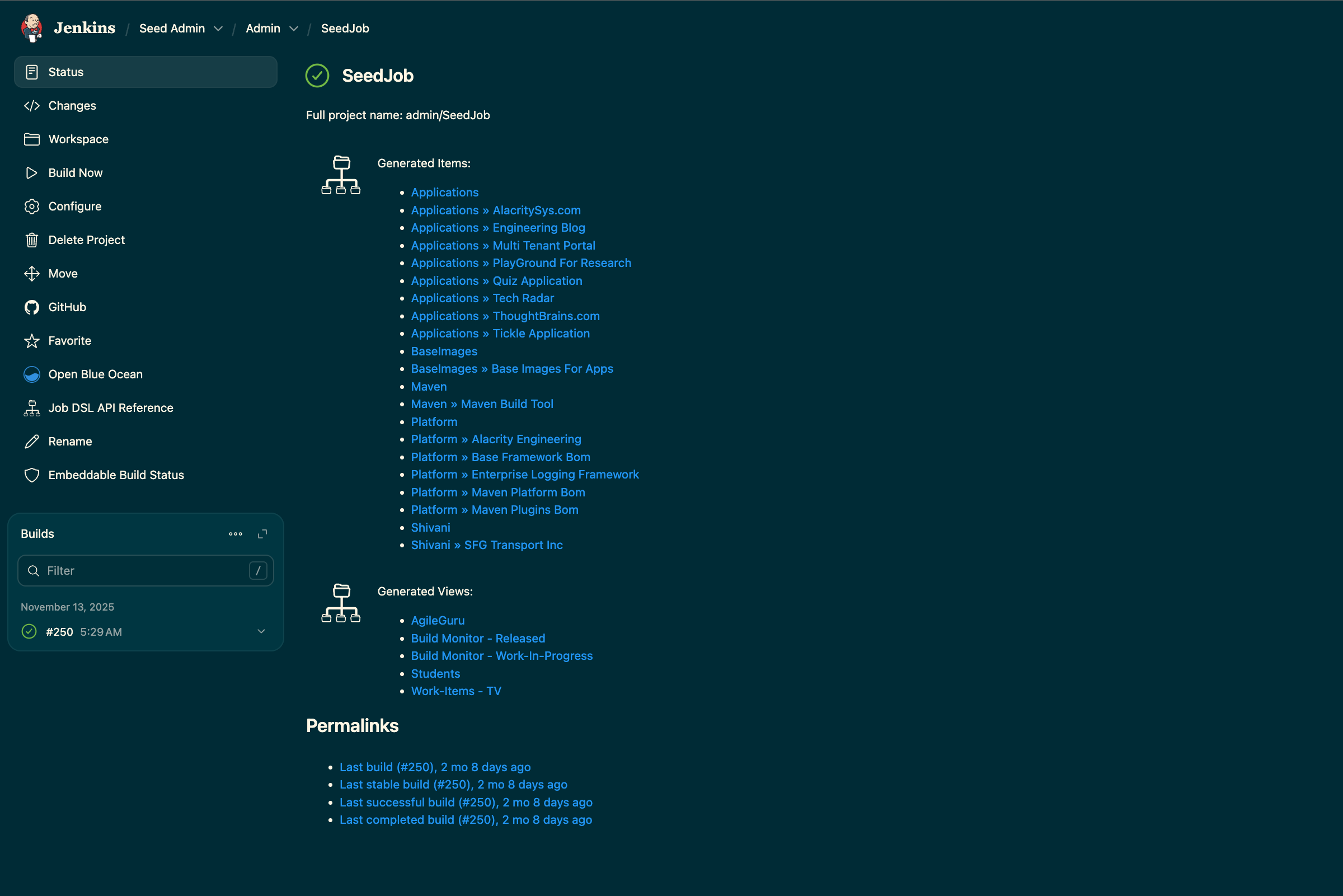Click the Configure gear icon
The width and height of the screenshot is (1343, 896).
(x=31, y=207)
